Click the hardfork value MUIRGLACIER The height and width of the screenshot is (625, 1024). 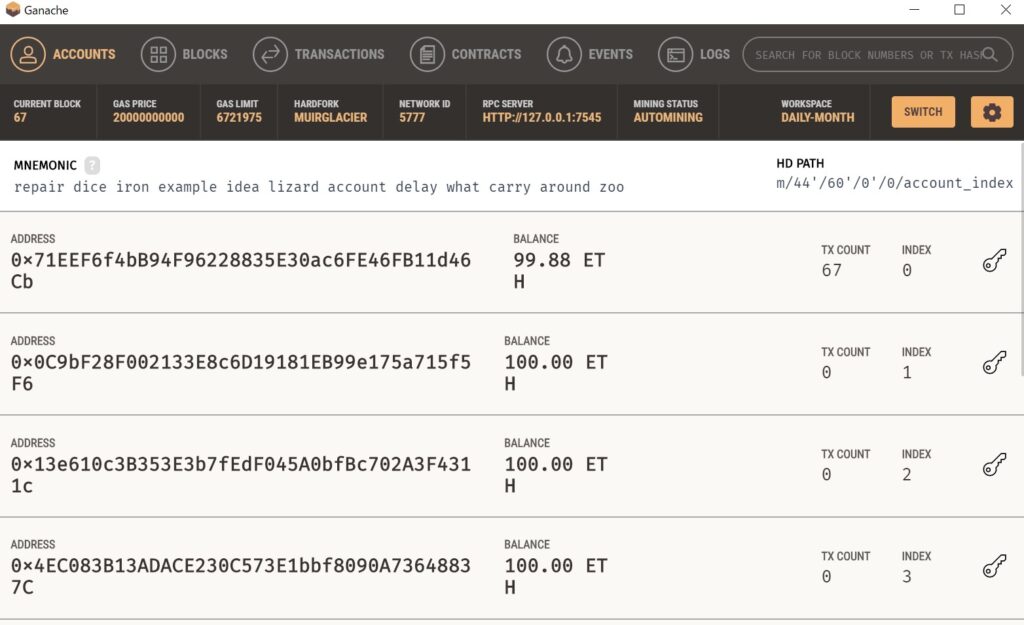click(330, 118)
